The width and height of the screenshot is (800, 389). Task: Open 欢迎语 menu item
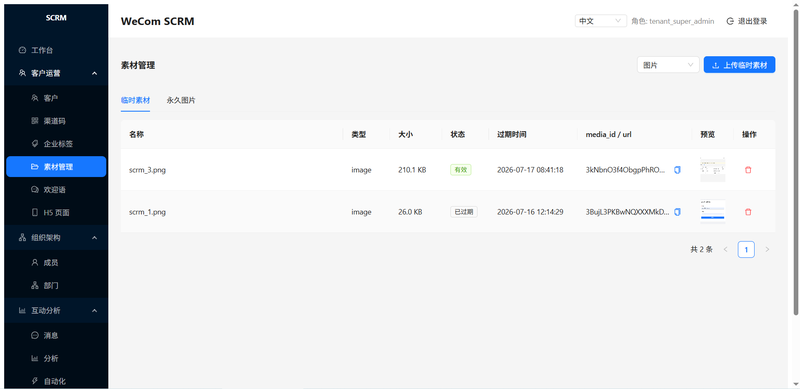56,190
